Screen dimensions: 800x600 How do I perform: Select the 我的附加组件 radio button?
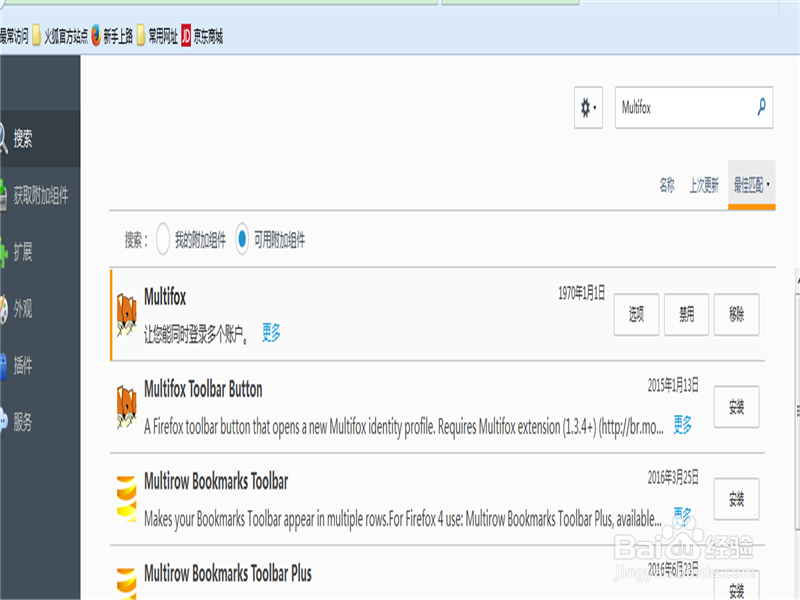pos(163,239)
